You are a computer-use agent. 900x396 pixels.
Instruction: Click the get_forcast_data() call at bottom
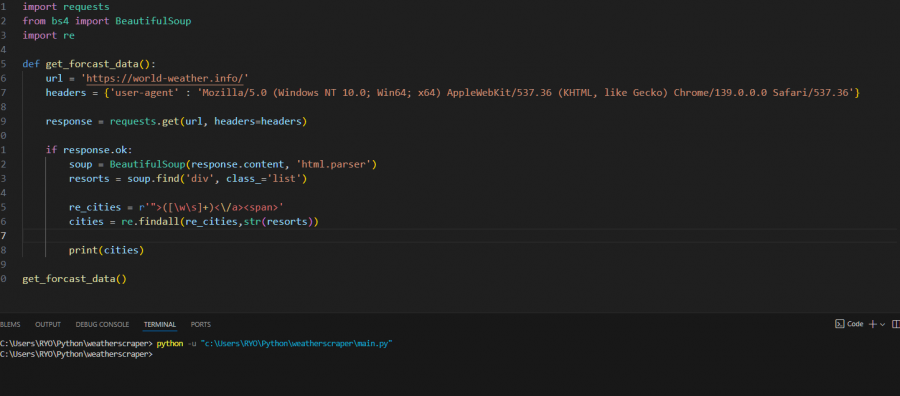[75, 279]
